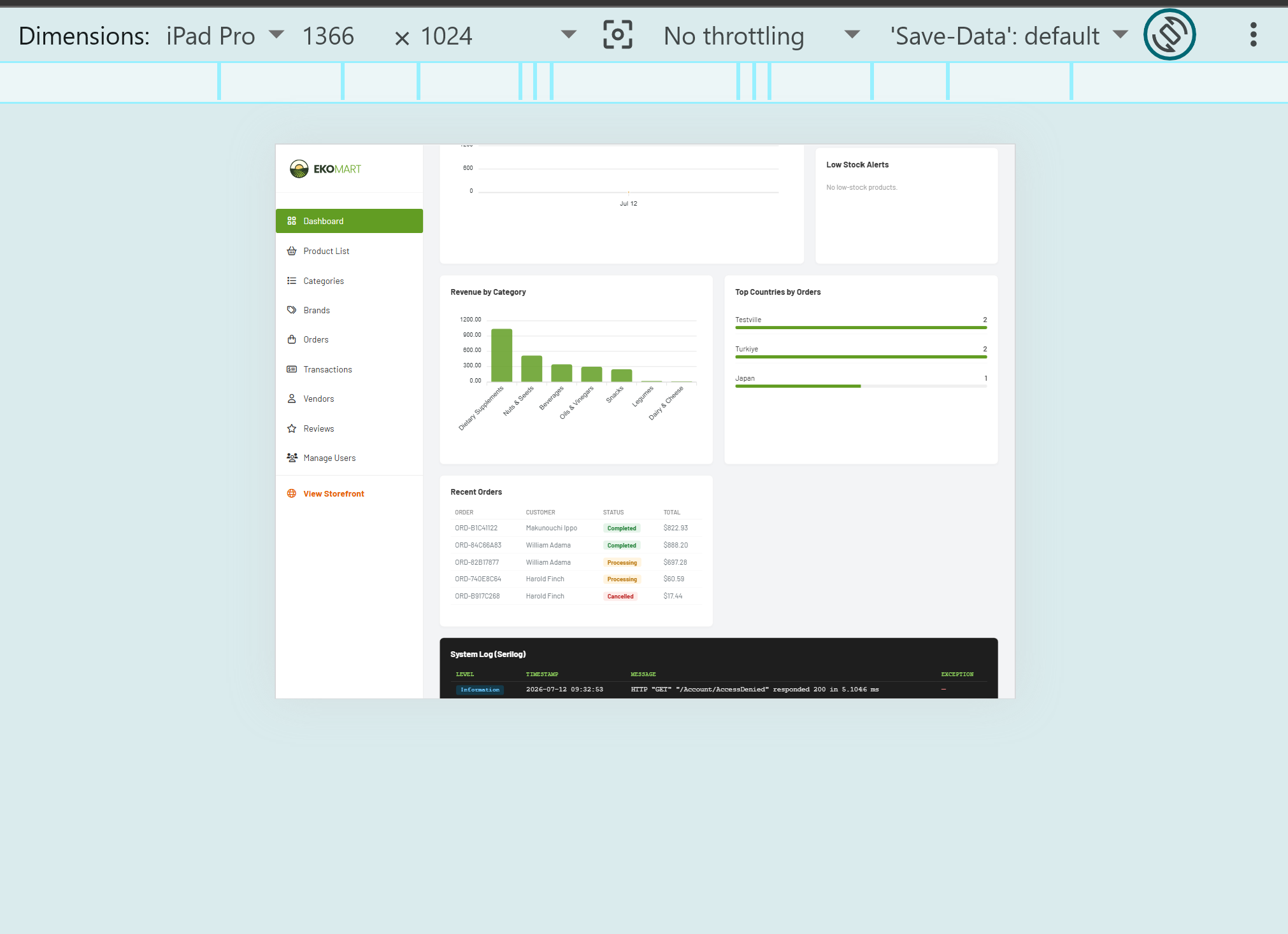Open the Product List menu item
This screenshot has height=934, width=1288.
coord(349,251)
